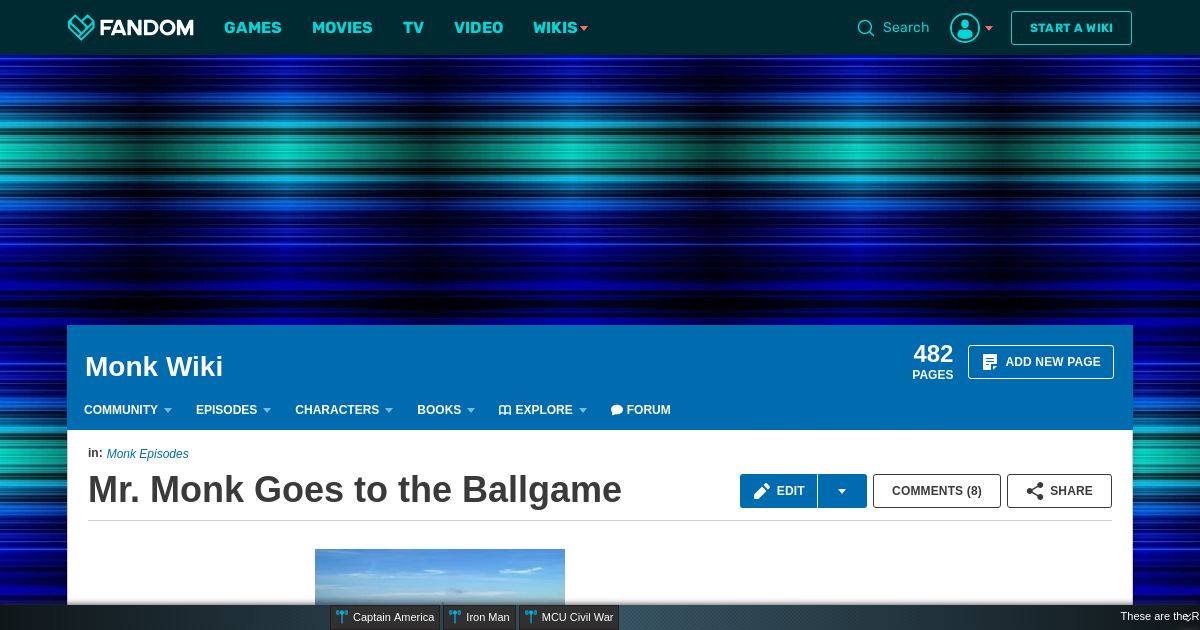Expand the Explore menu arrow
This screenshot has height=630, width=1200.
pos(583,410)
